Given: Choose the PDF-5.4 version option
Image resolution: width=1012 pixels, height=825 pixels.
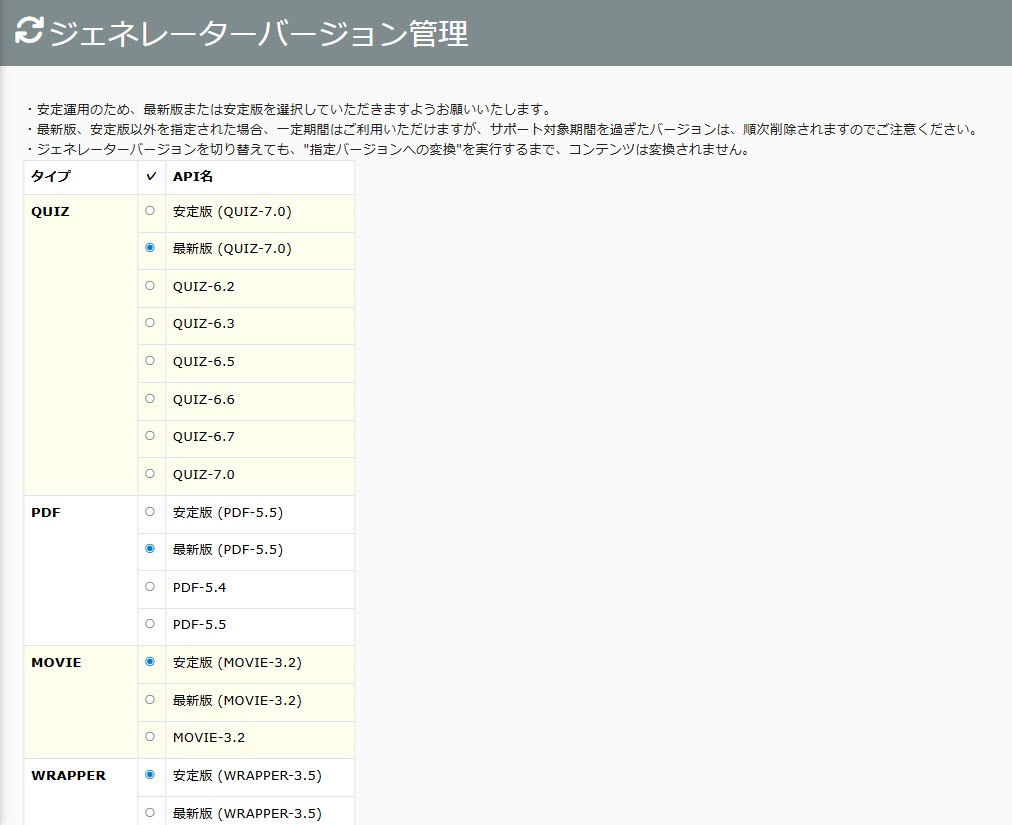Looking at the screenshot, I should click(x=150, y=586).
